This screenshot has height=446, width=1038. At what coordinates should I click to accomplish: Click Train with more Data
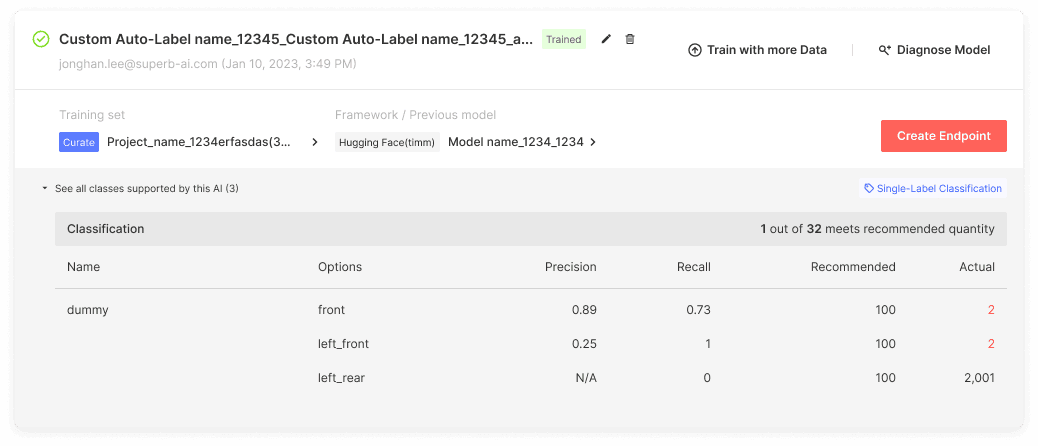tap(757, 50)
